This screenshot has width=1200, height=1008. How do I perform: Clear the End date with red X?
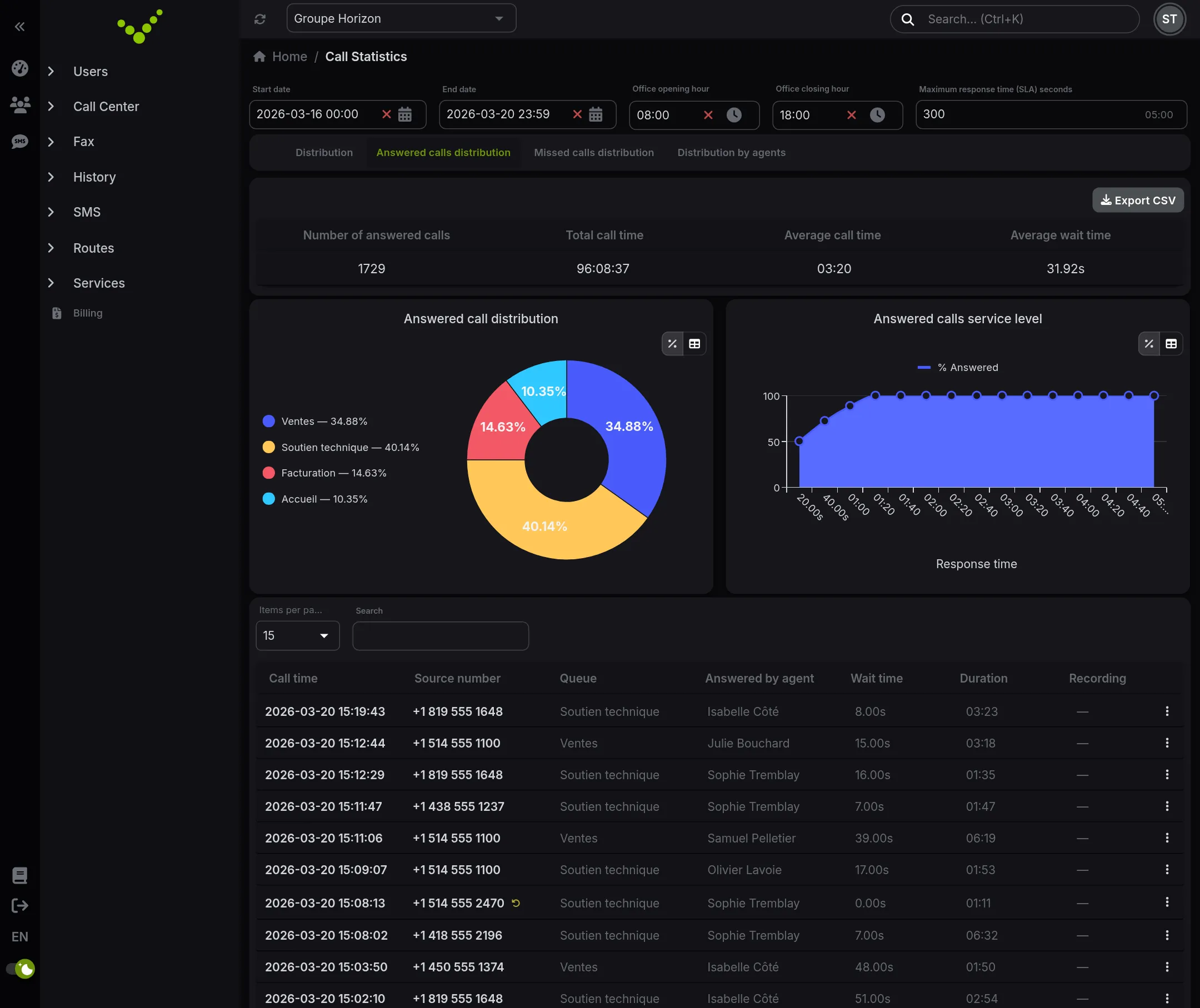(x=577, y=114)
